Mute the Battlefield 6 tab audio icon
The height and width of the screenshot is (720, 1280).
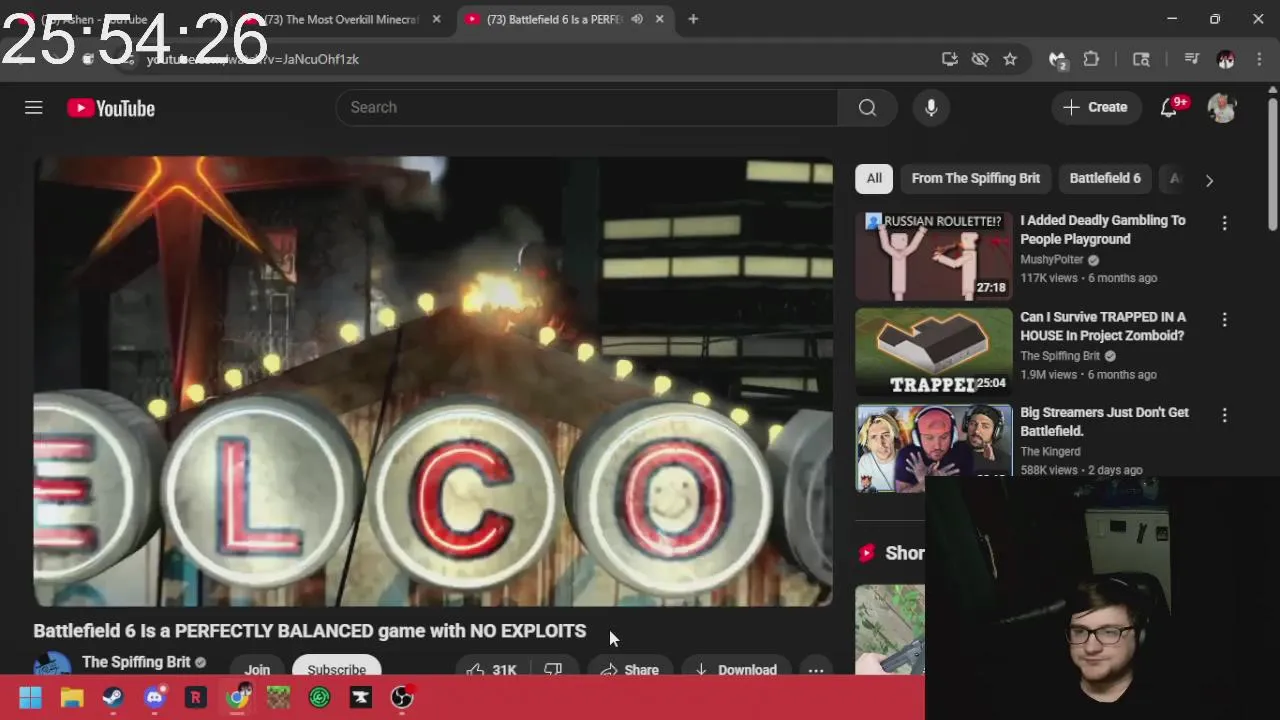point(637,19)
